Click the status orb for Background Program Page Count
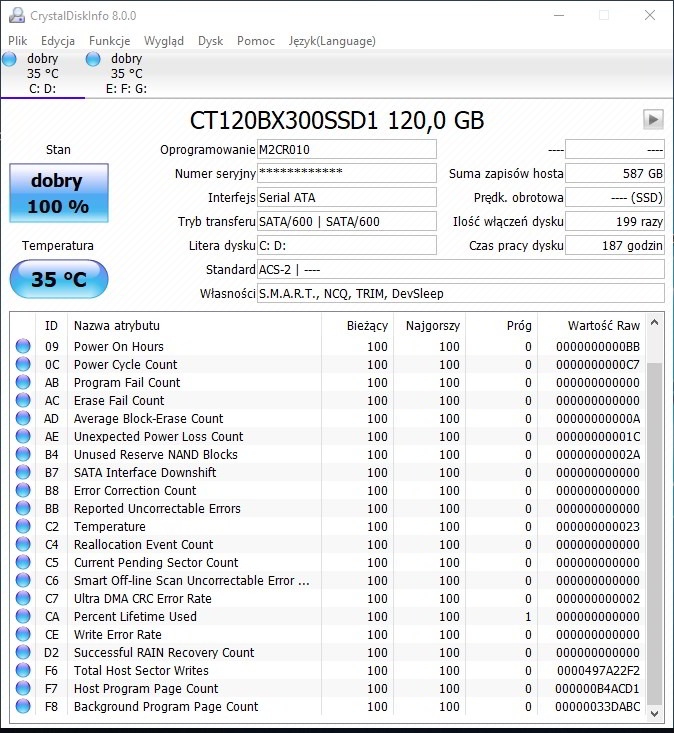Image resolution: width=674 pixels, height=733 pixels. pos(23,706)
